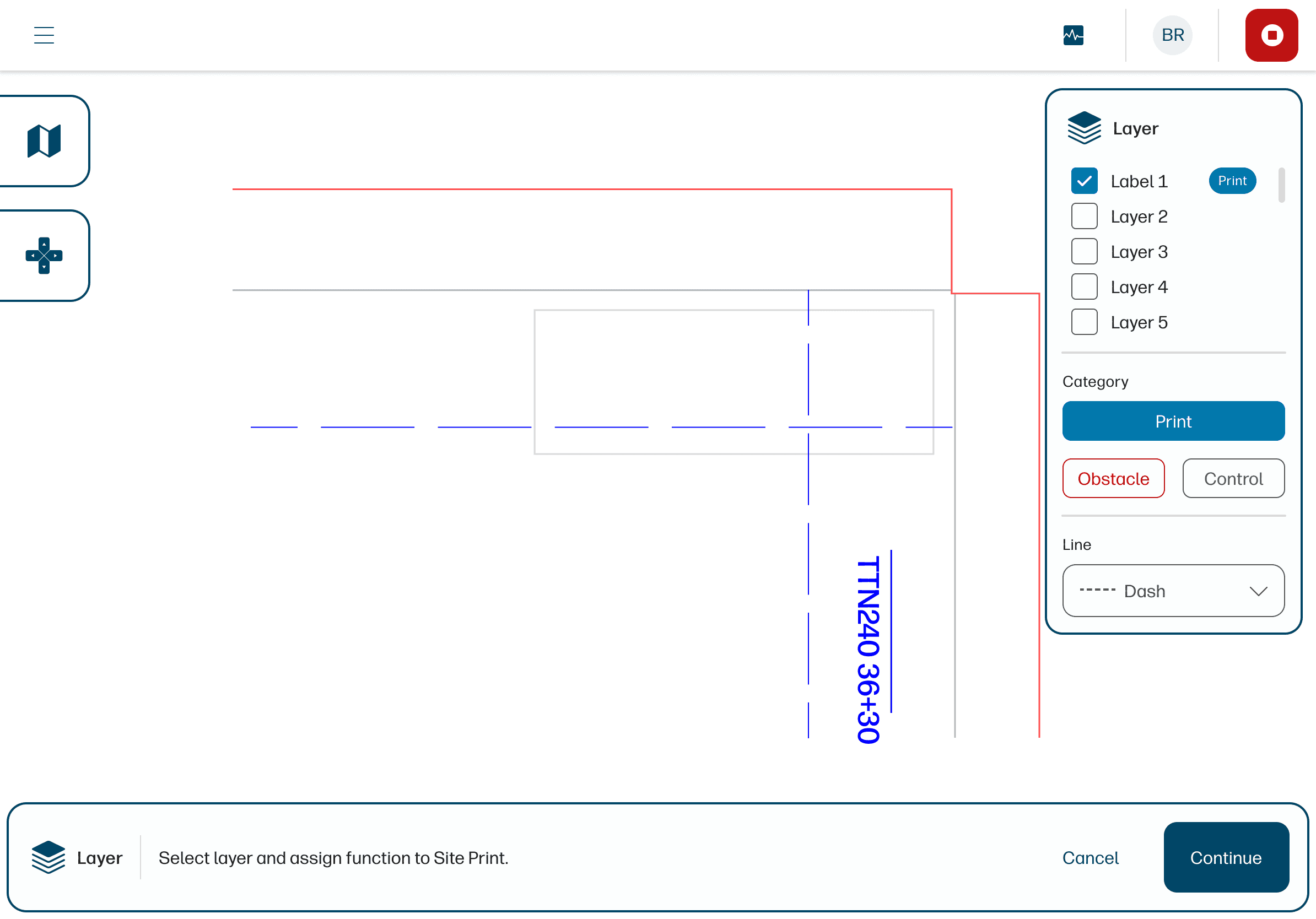This screenshot has width=1316, height=919.
Task: Uncheck the Label 1 checkbox
Action: tap(1084, 181)
